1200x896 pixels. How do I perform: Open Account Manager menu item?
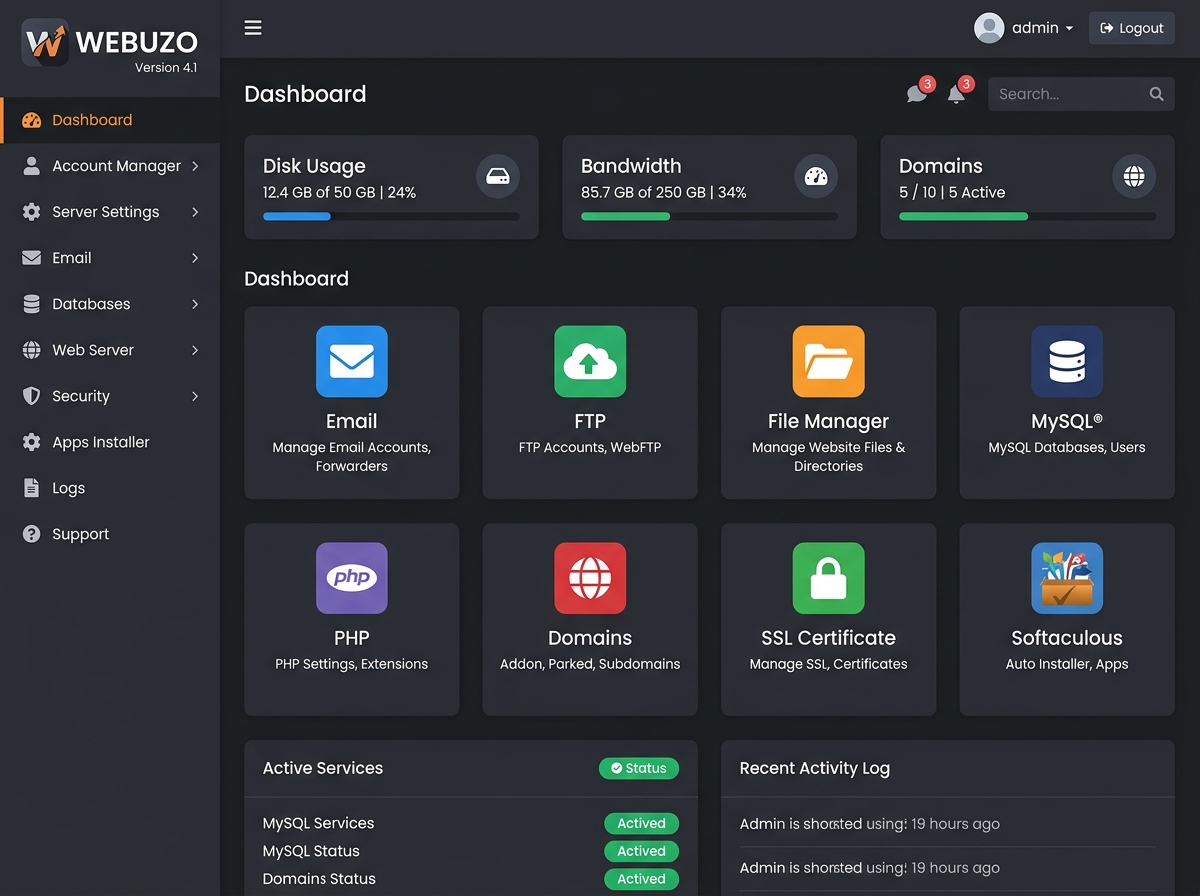tap(110, 166)
